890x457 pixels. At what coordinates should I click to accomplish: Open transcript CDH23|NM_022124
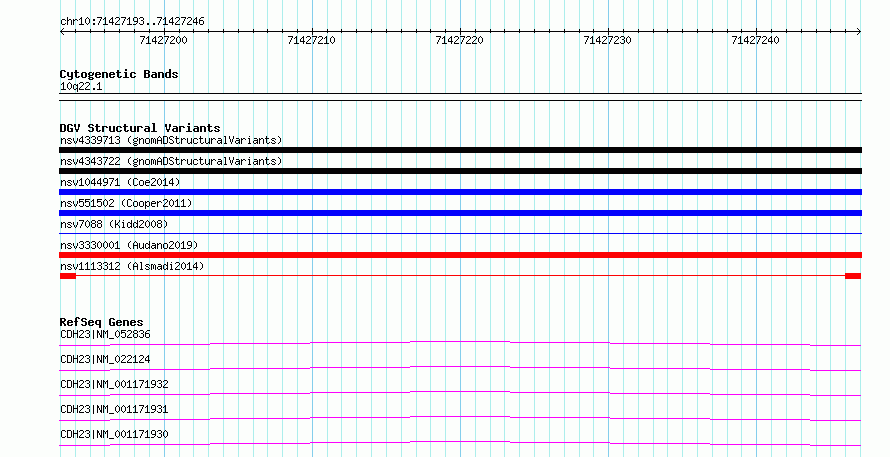tap(105, 359)
